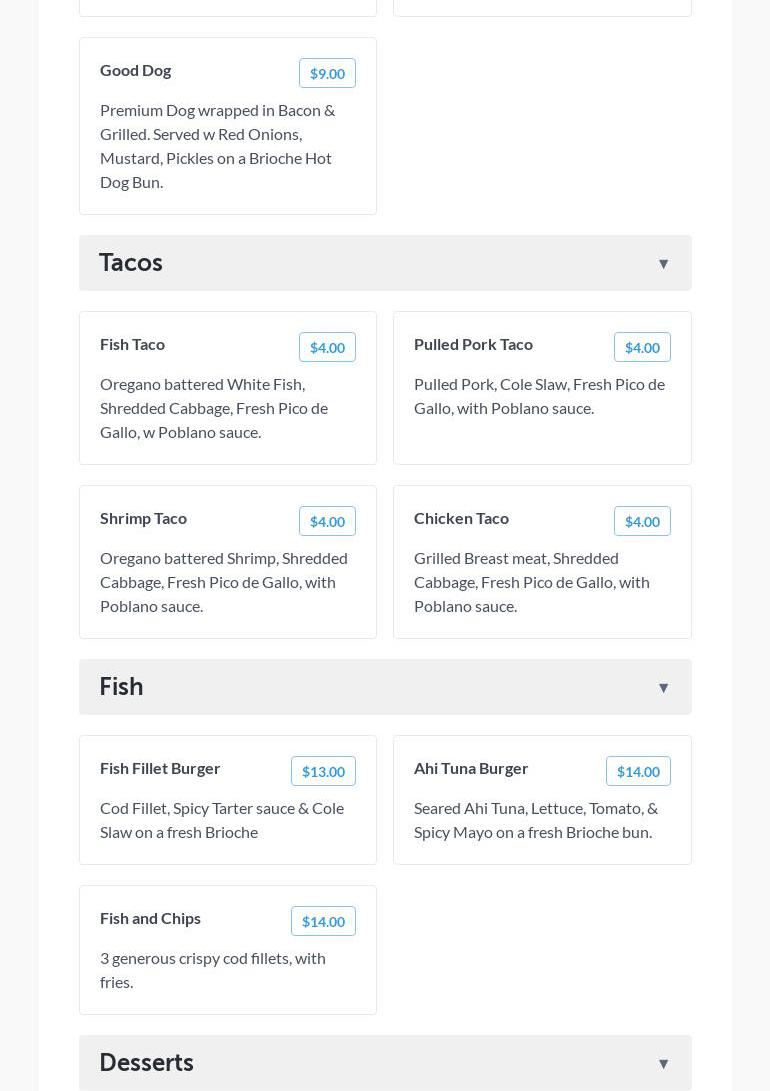This screenshot has height=1091, width=770.
Task: Click the Fish and Chips $14.00 price
Action: [x=323, y=921]
